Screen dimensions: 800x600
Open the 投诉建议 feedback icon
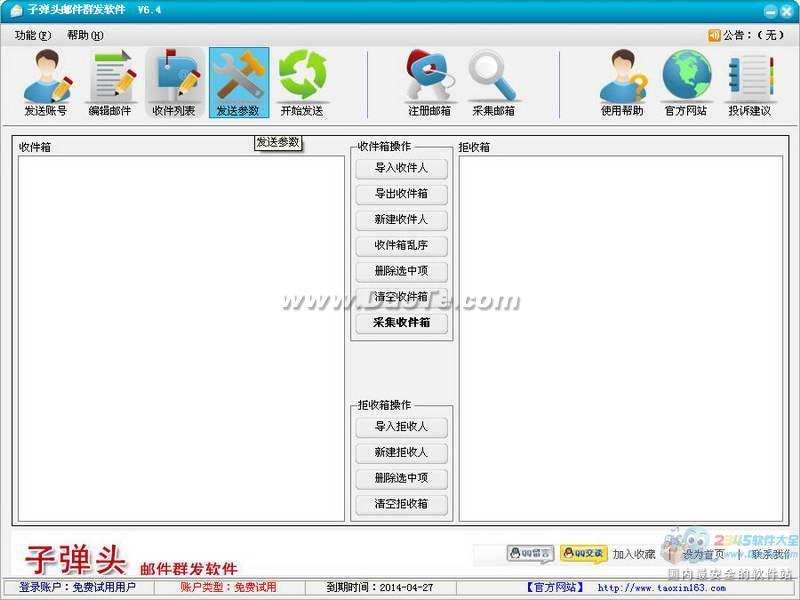749,83
